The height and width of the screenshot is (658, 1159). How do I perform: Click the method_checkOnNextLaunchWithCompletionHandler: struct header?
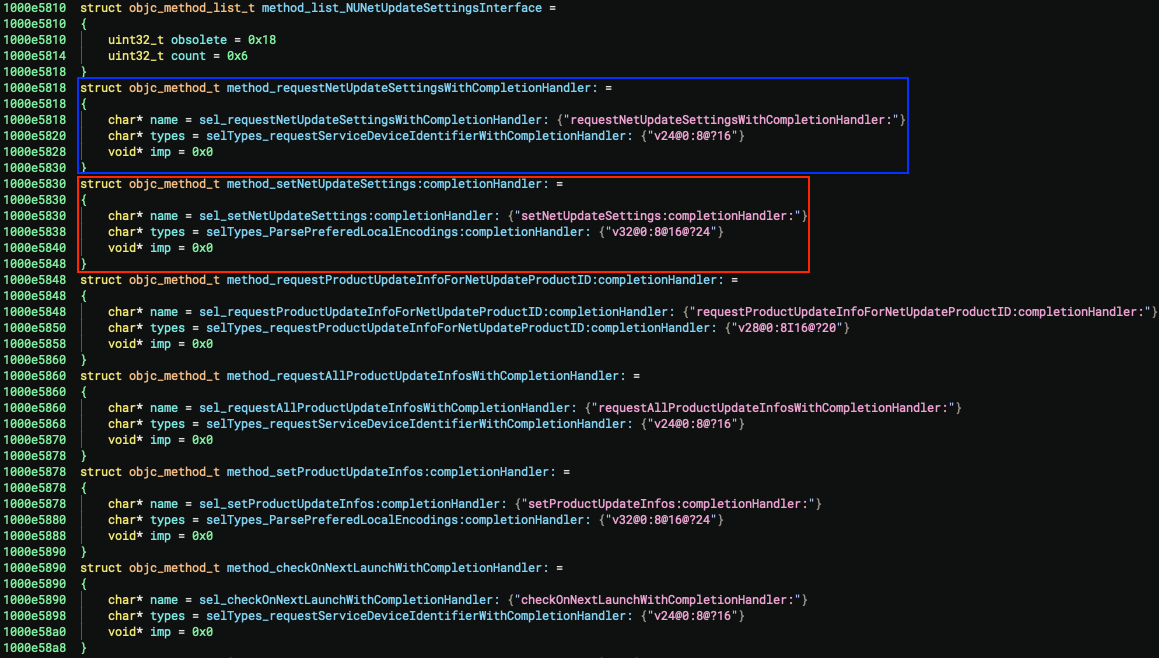pyautogui.click(x=388, y=568)
